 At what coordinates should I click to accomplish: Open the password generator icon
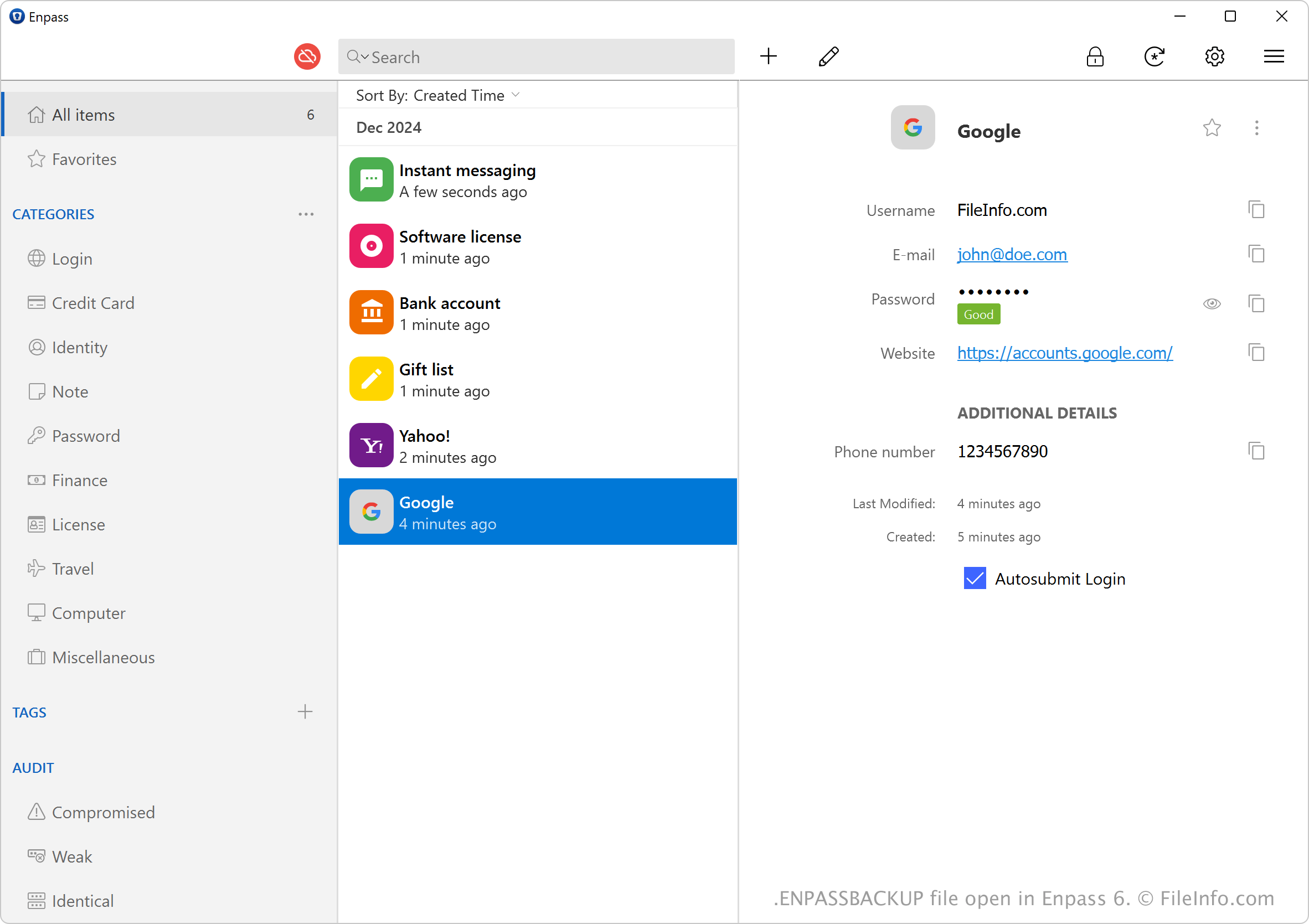pyautogui.click(x=1155, y=56)
